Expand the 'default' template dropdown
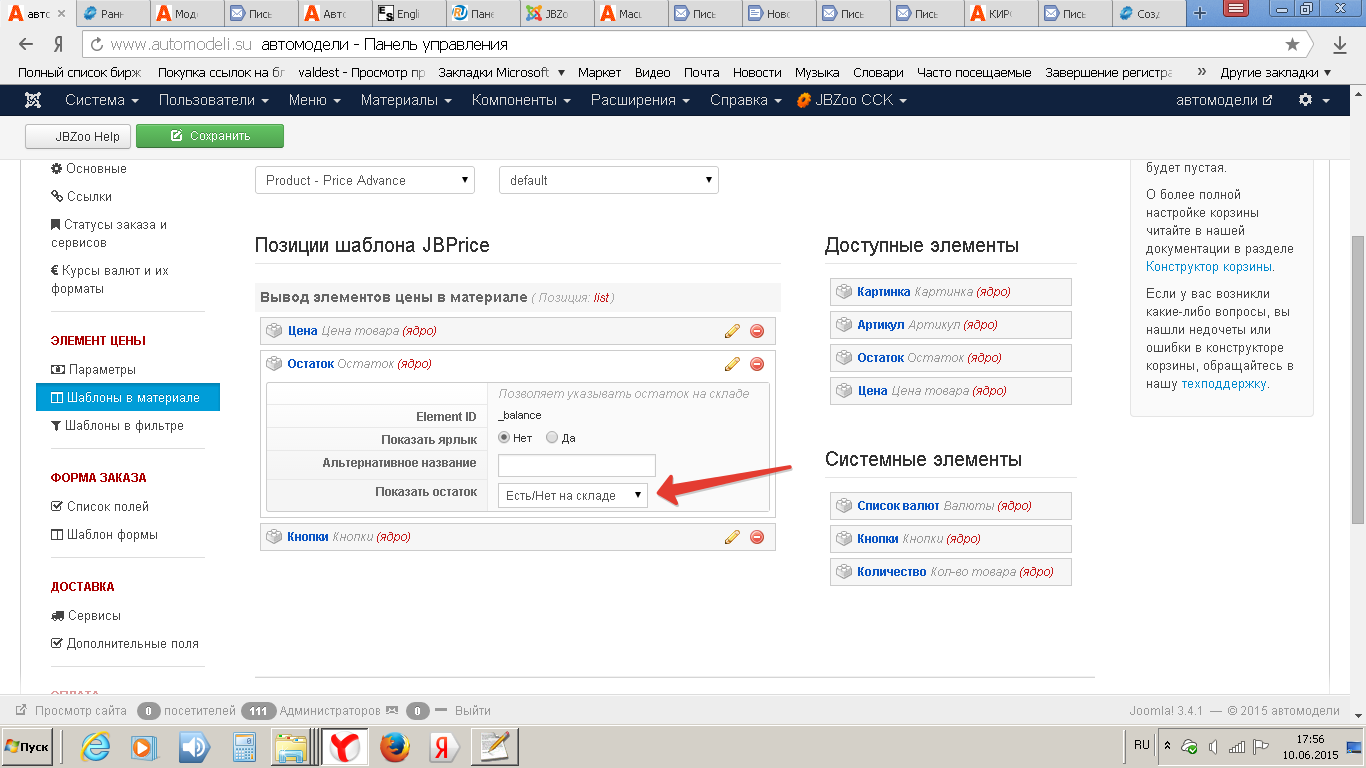 608,180
